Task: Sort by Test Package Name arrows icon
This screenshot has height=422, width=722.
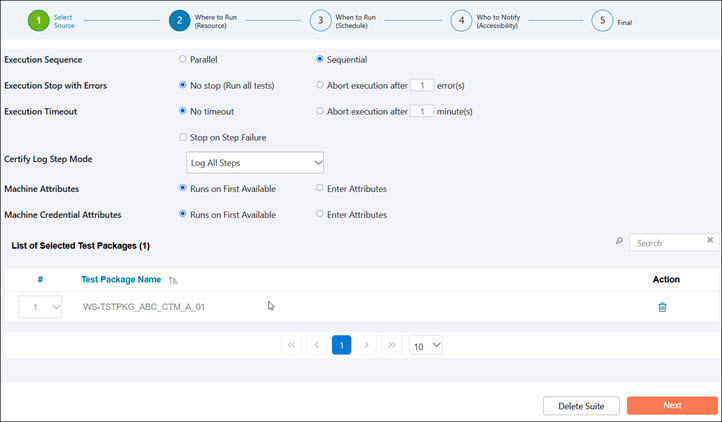Action: pyautogui.click(x=174, y=280)
